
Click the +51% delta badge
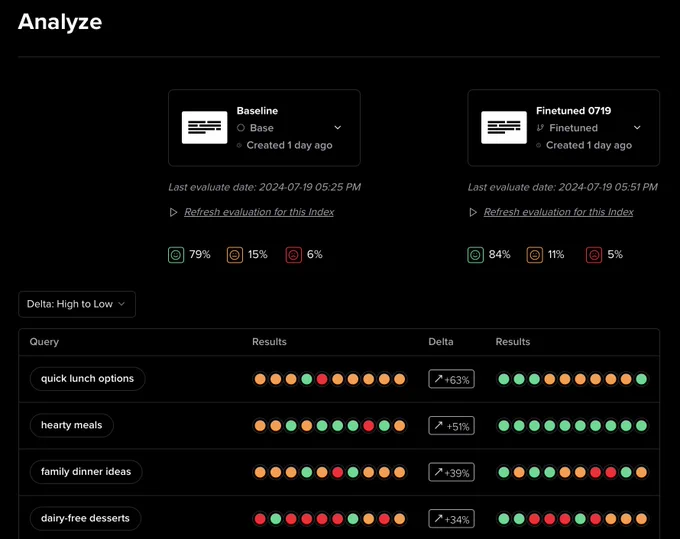[x=451, y=426]
